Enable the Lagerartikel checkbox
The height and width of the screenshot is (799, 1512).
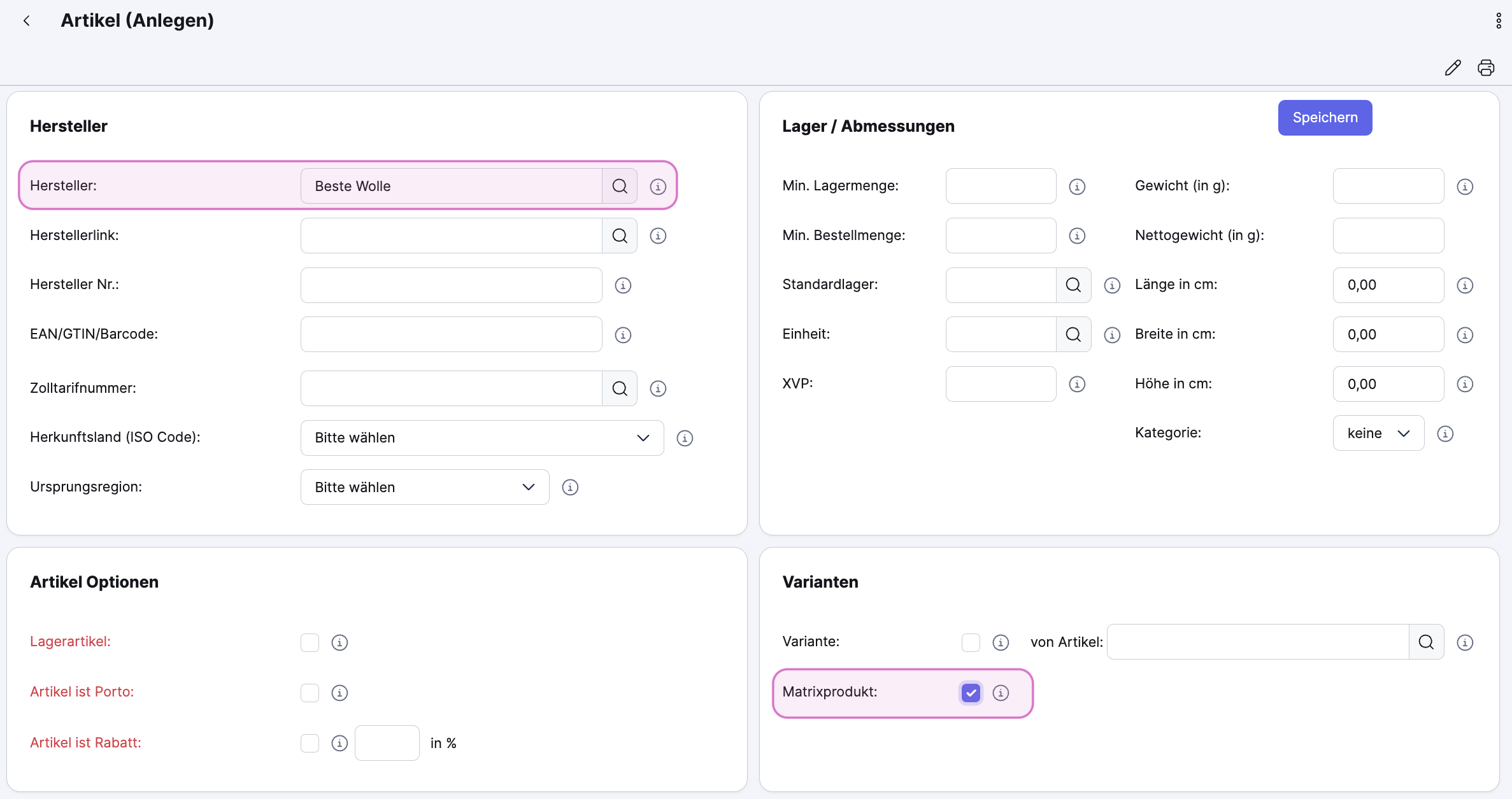[x=310, y=642]
